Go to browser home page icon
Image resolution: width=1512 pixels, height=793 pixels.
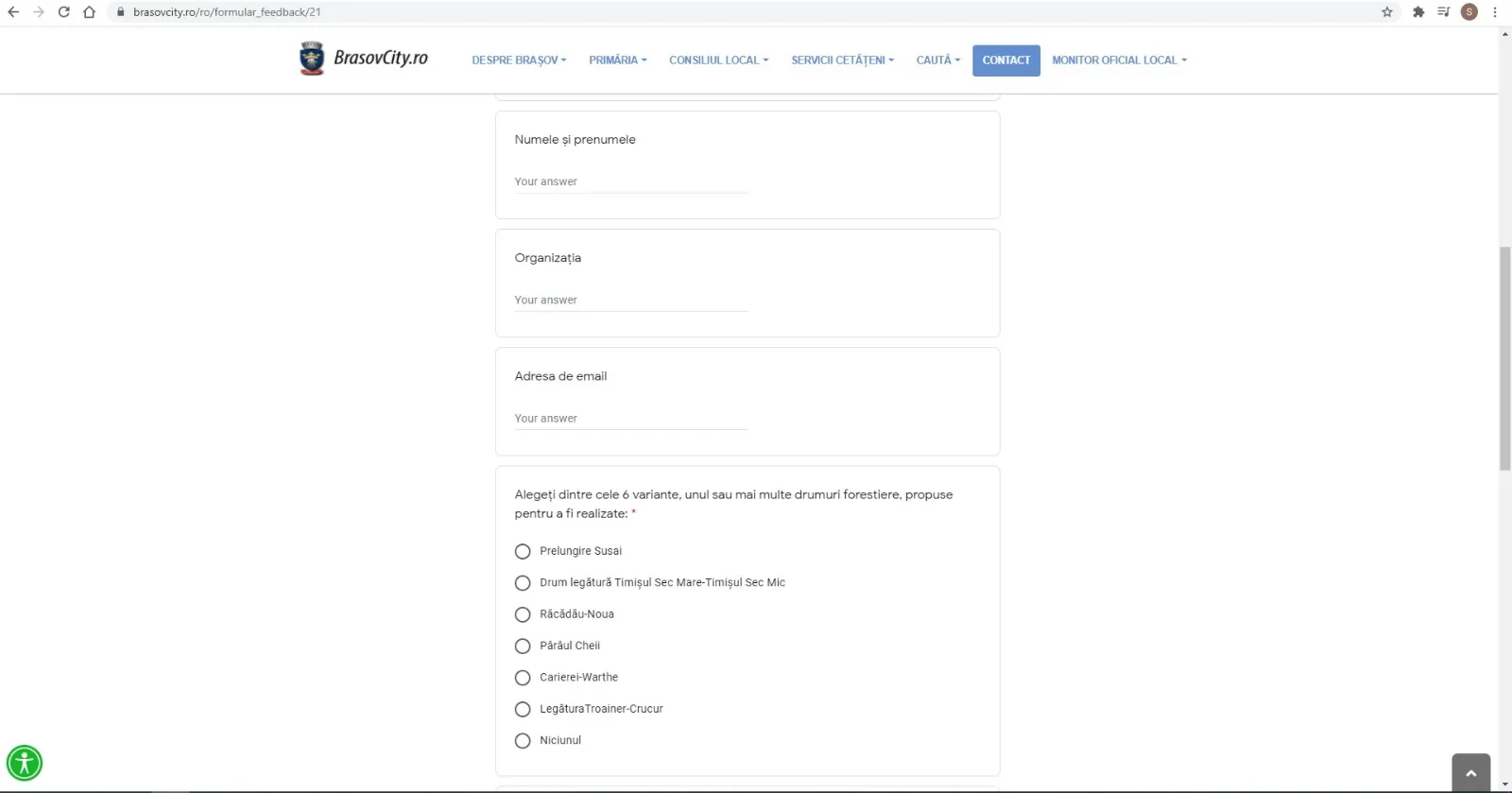click(x=89, y=12)
